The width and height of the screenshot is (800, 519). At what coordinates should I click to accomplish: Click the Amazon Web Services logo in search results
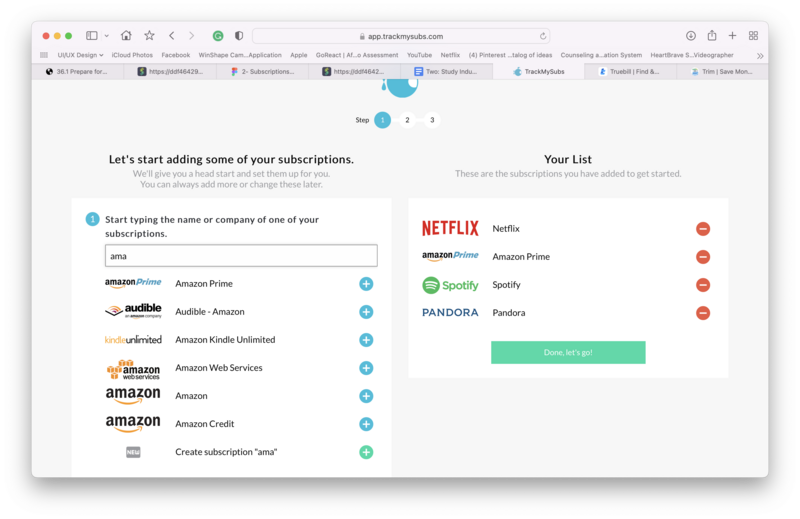[x=133, y=370]
